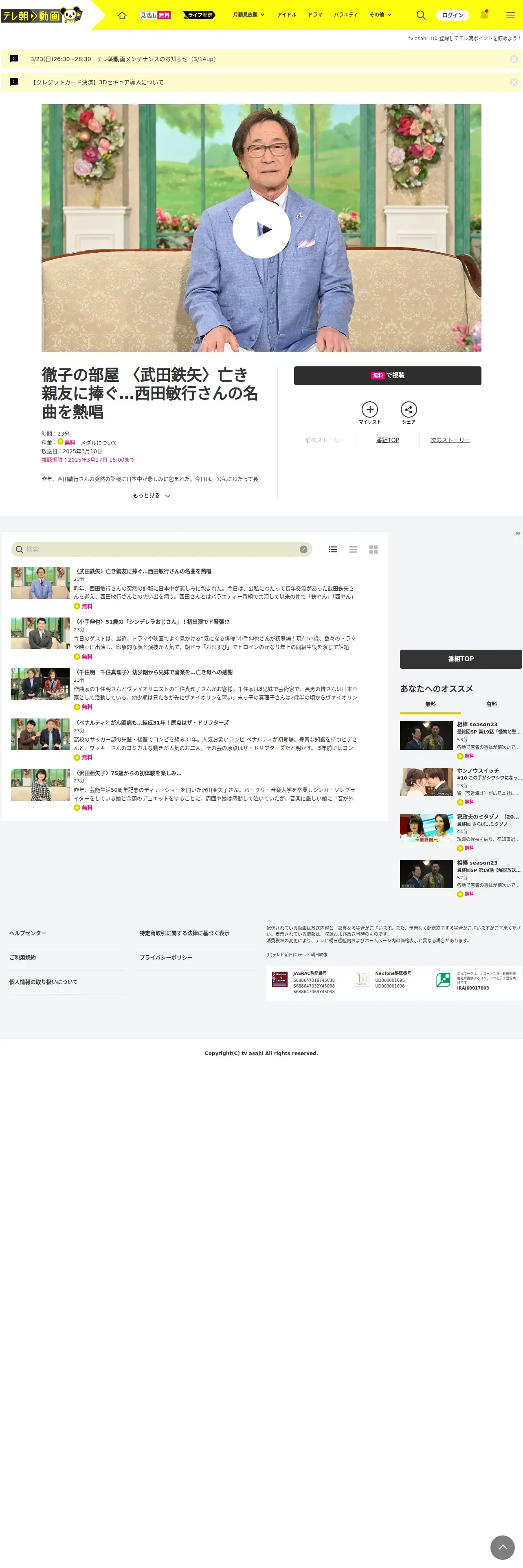Open ペナルティ episode title

coord(151,723)
